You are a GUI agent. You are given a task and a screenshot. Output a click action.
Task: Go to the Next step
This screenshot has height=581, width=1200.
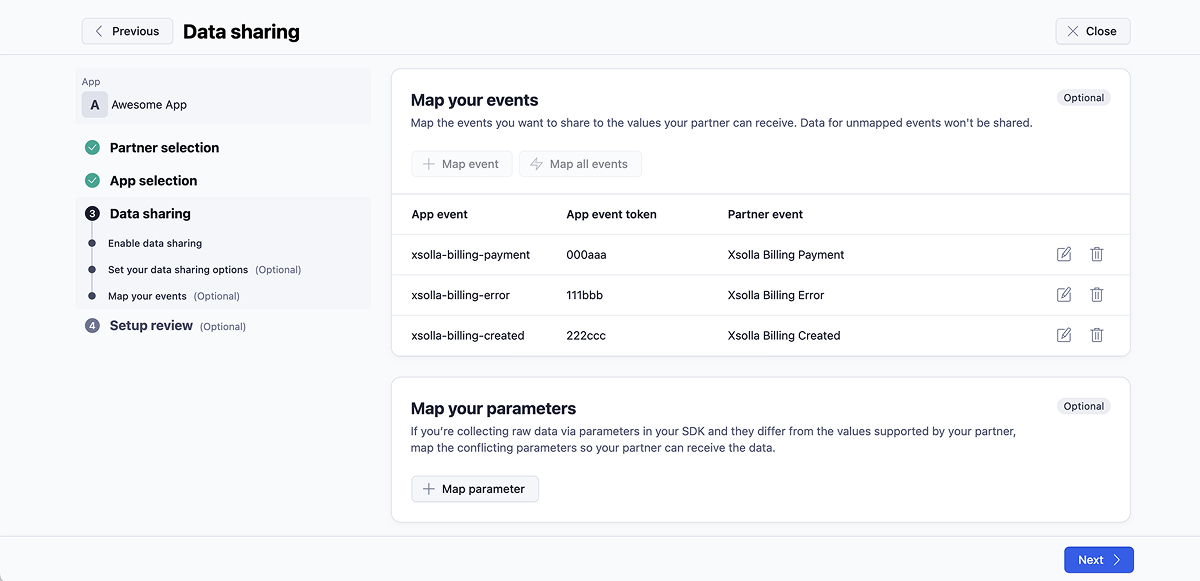click(1098, 560)
